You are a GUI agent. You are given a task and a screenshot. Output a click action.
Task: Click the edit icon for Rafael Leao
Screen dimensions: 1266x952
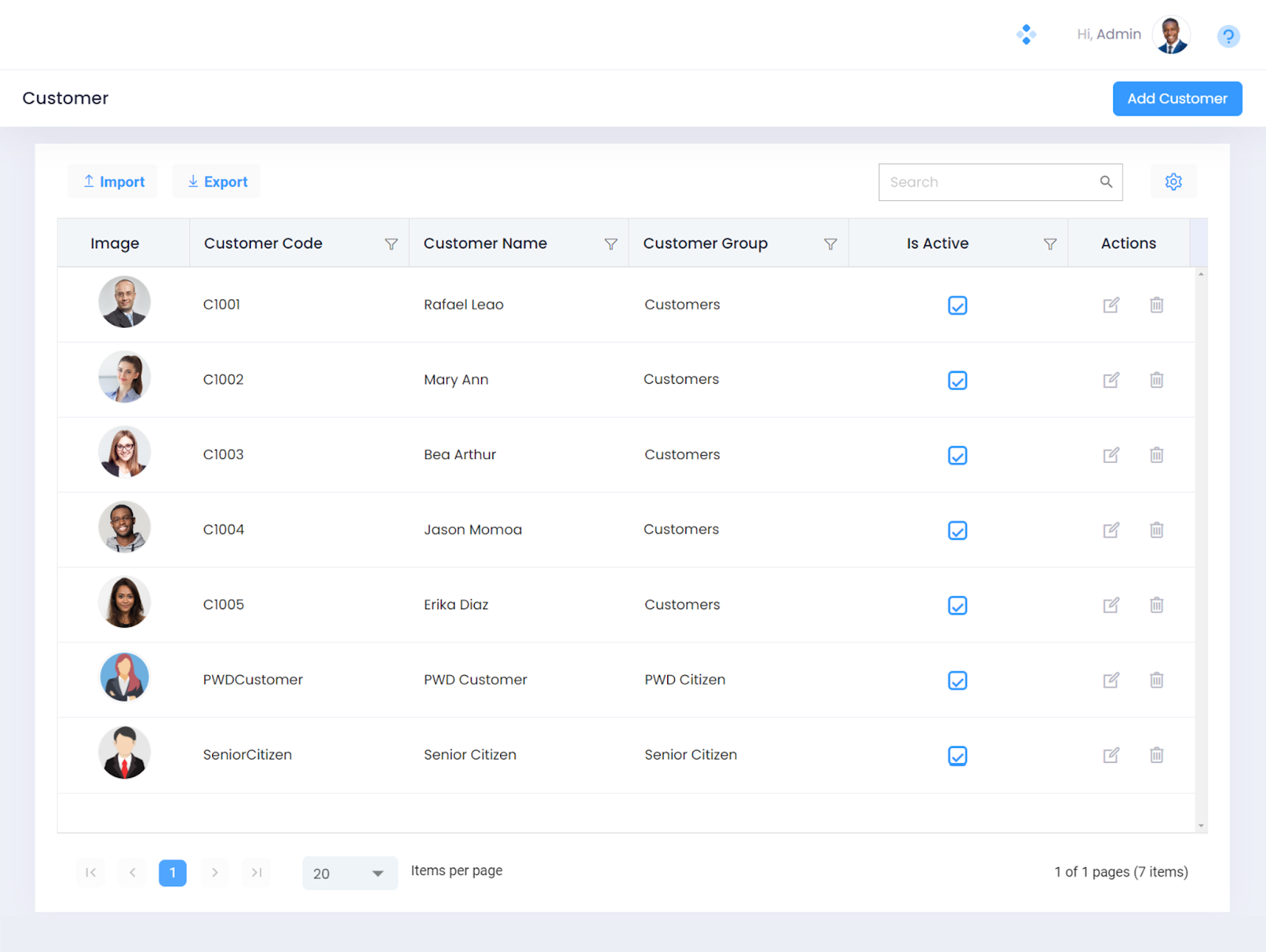[x=1111, y=305]
